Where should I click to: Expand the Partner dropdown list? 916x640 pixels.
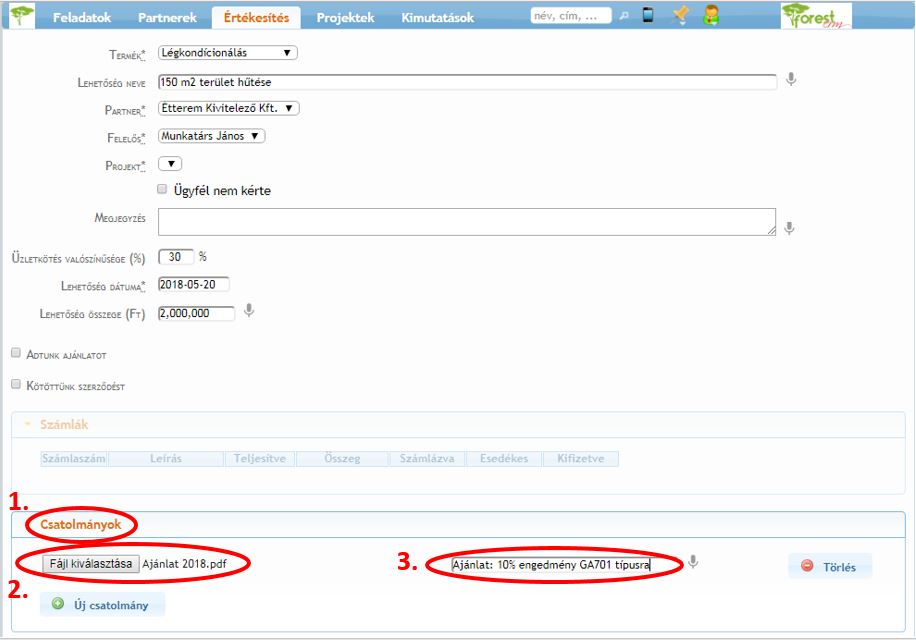pos(228,108)
